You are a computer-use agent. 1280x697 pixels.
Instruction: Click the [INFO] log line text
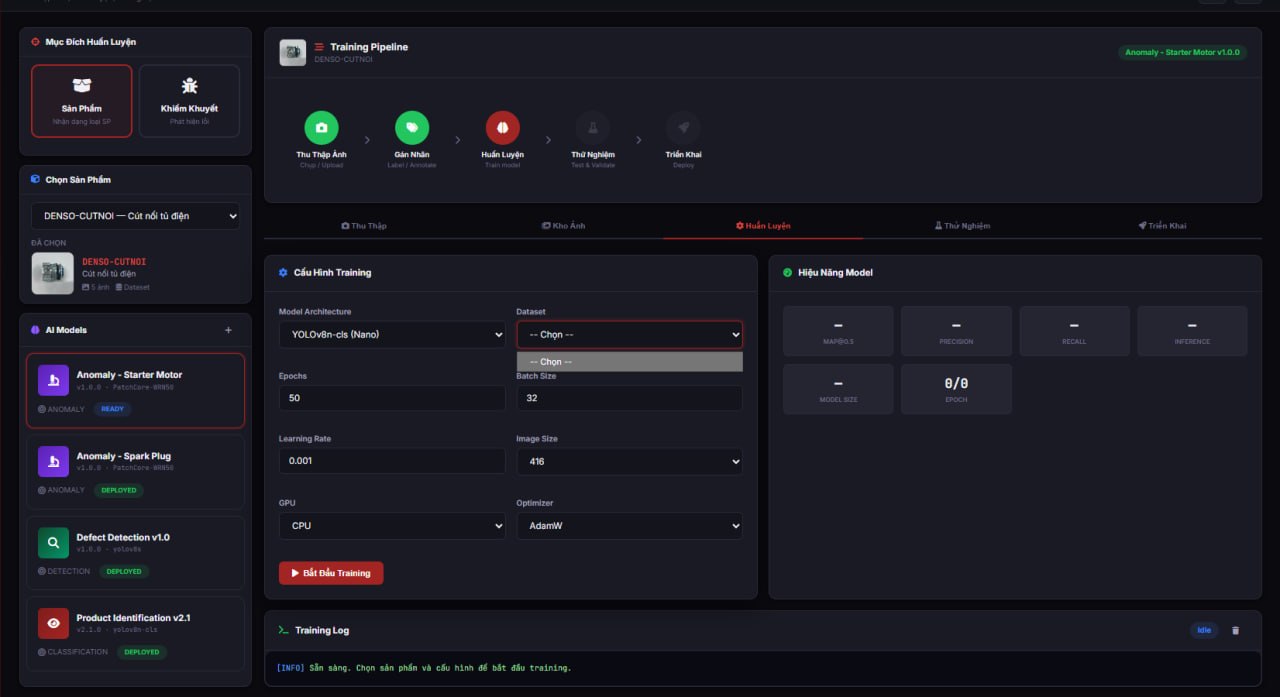coord(424,667)
